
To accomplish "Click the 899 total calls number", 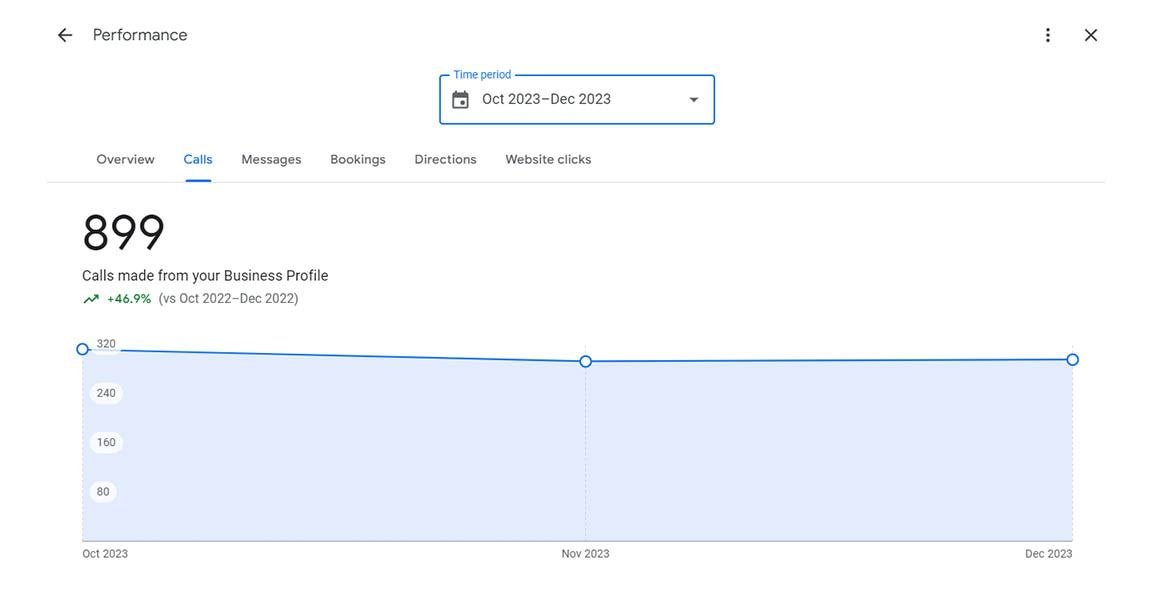I will pyautogui.click(x=123, y=233).
